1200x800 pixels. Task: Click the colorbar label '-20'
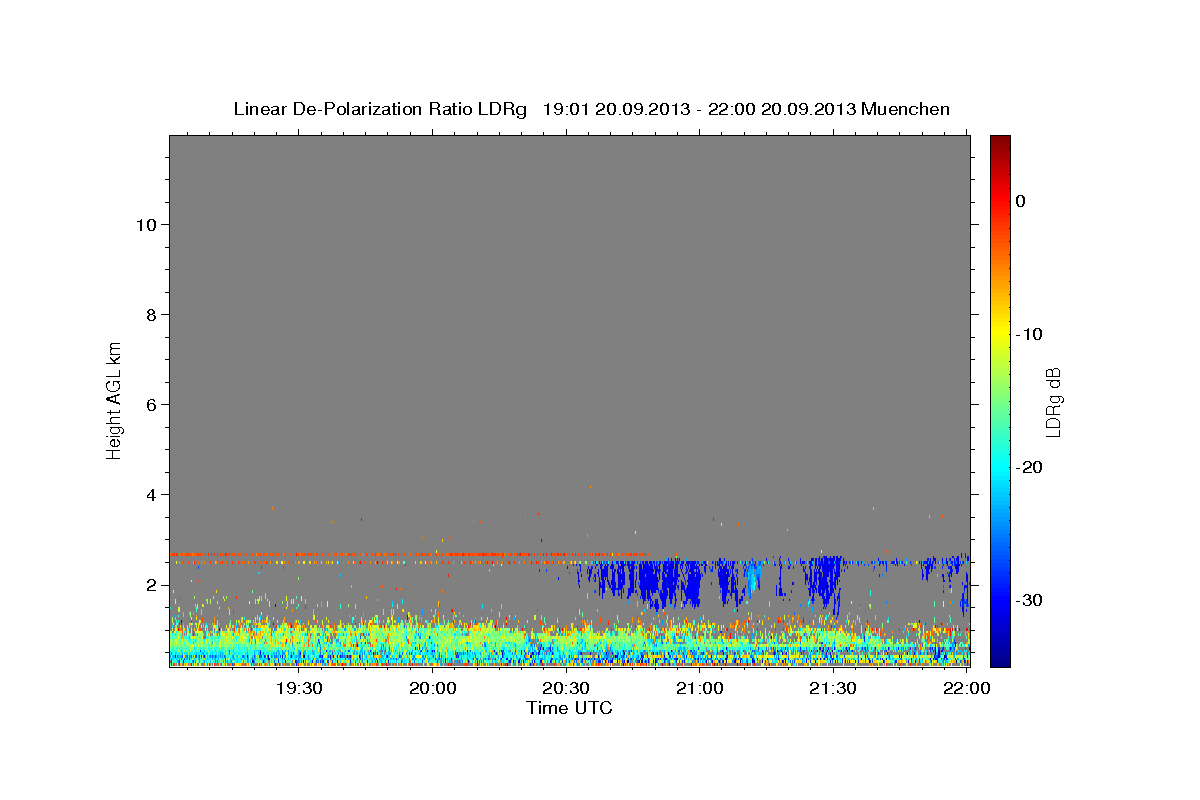1030,467
